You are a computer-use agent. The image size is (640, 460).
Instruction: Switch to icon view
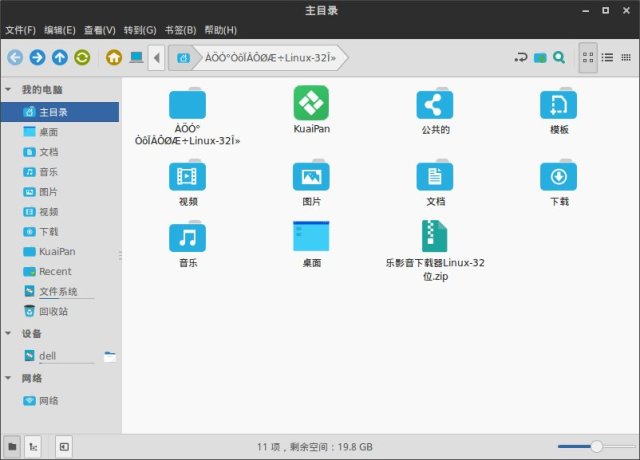(x=588, y=58)
